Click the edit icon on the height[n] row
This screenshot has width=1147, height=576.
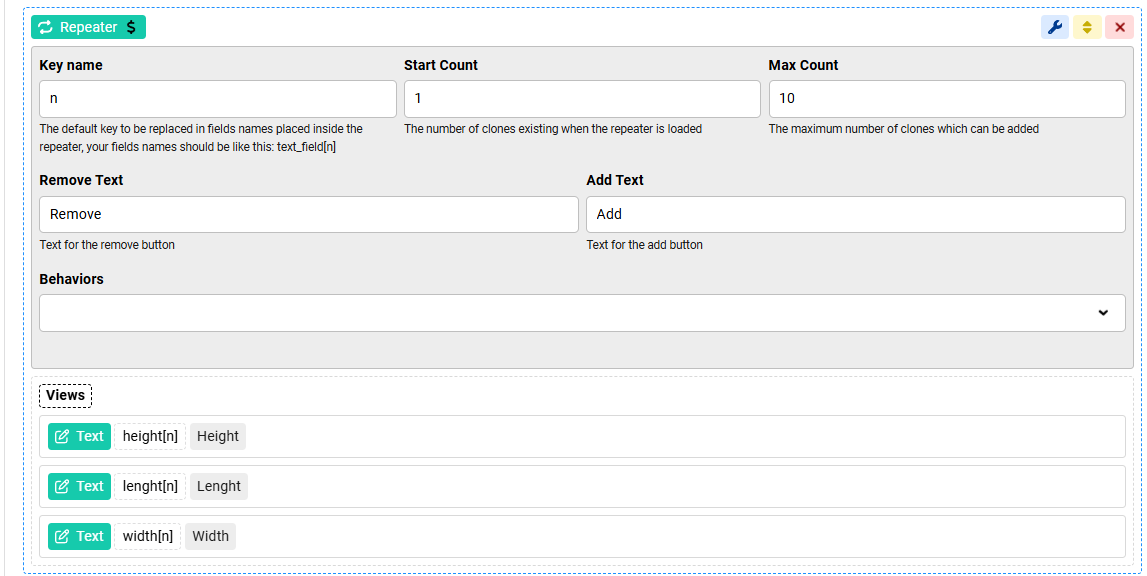coord(62,436)
